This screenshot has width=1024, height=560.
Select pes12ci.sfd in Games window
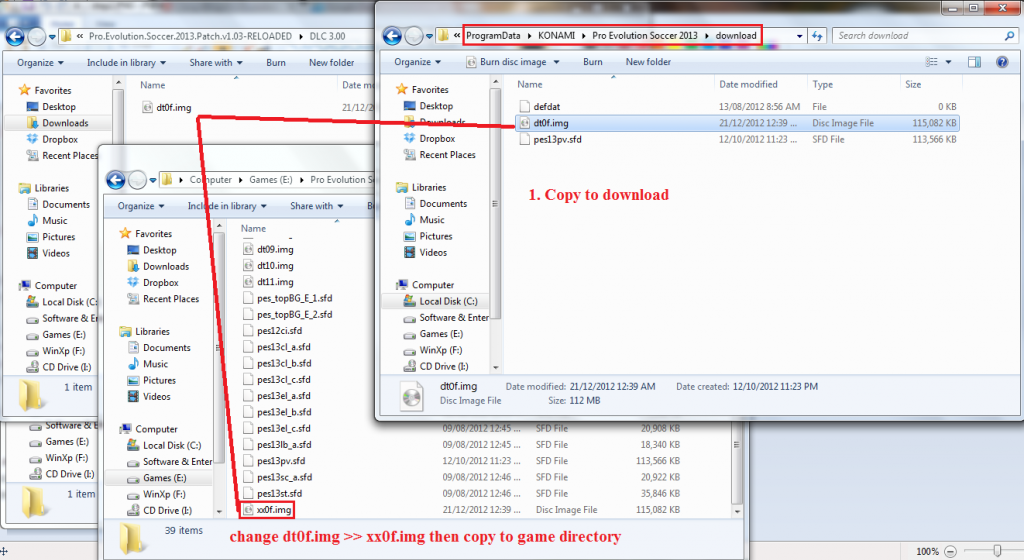point(272,331)
